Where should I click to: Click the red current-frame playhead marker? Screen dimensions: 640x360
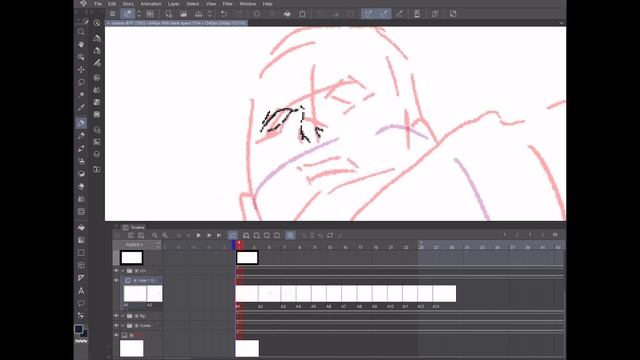(x=239, y=244)
